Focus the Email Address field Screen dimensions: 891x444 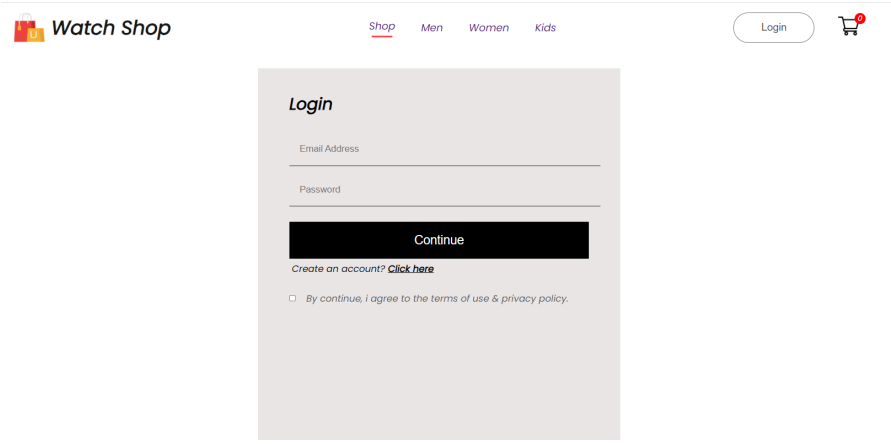pos(444,149)
